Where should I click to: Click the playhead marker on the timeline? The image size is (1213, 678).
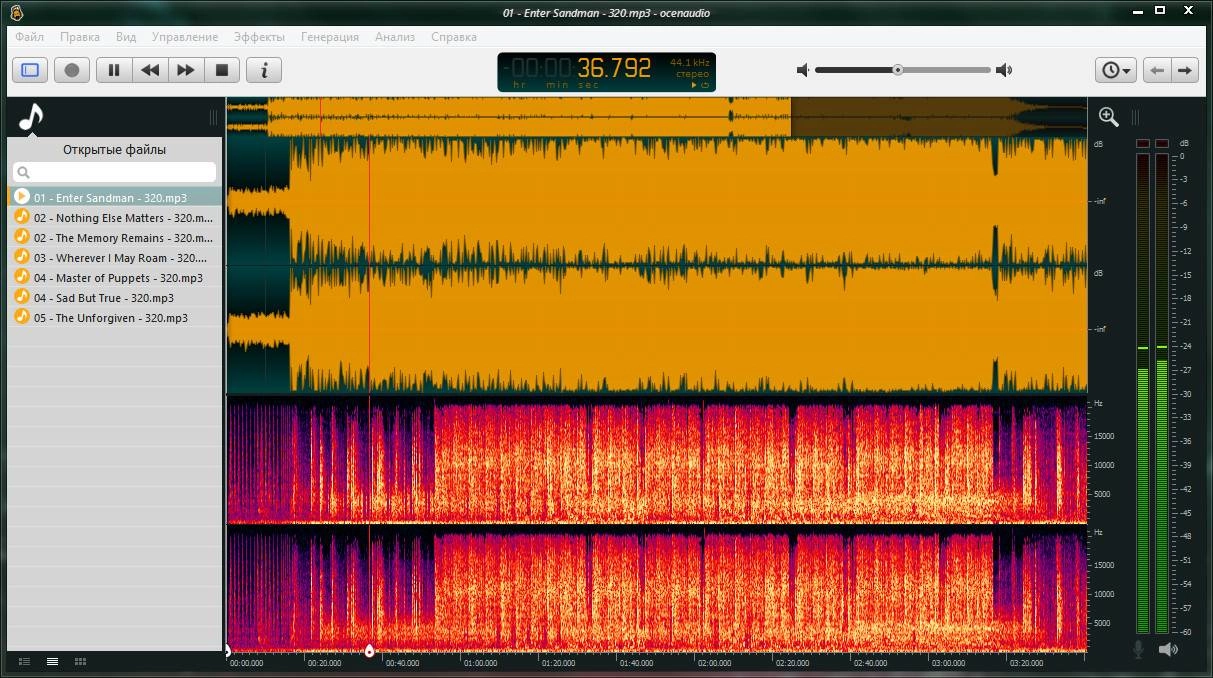click(369, 651)
